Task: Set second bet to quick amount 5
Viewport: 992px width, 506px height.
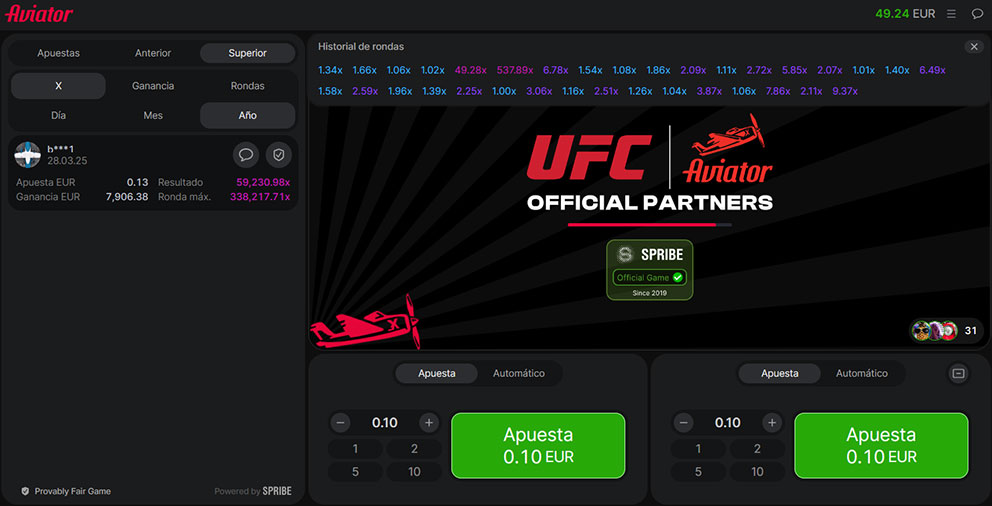Action: pos(698,472)
